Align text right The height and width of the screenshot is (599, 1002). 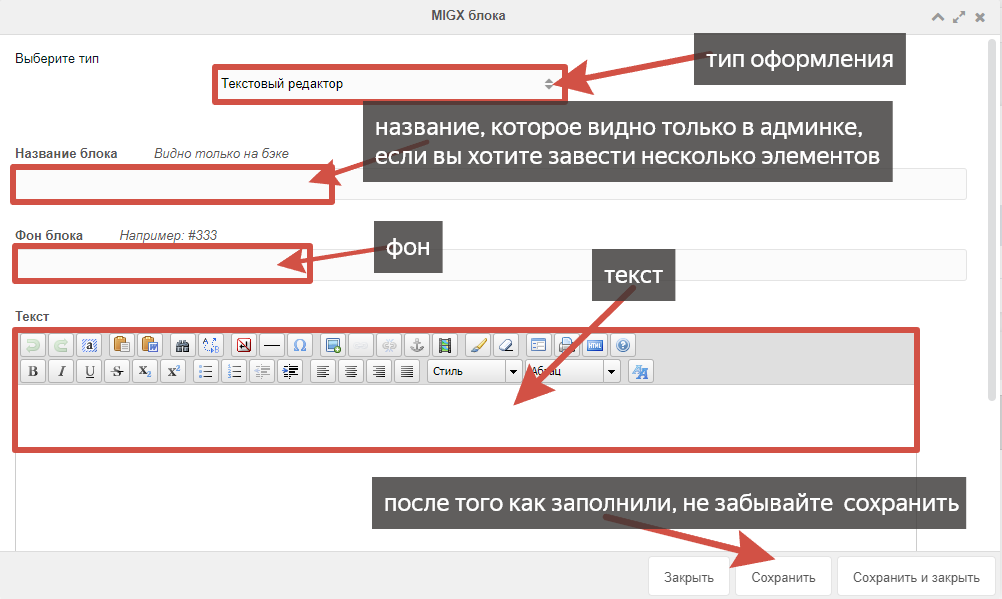click(x=379, y=371)
